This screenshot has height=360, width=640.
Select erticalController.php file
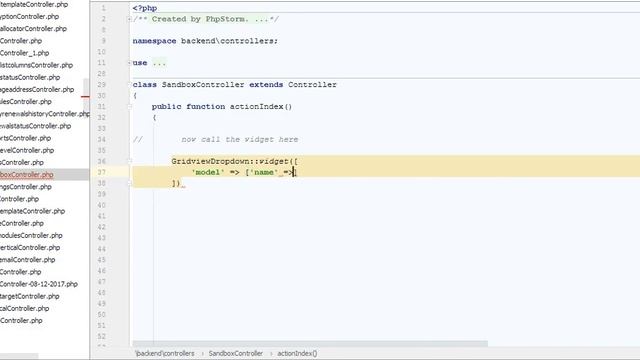click(30, 248)
